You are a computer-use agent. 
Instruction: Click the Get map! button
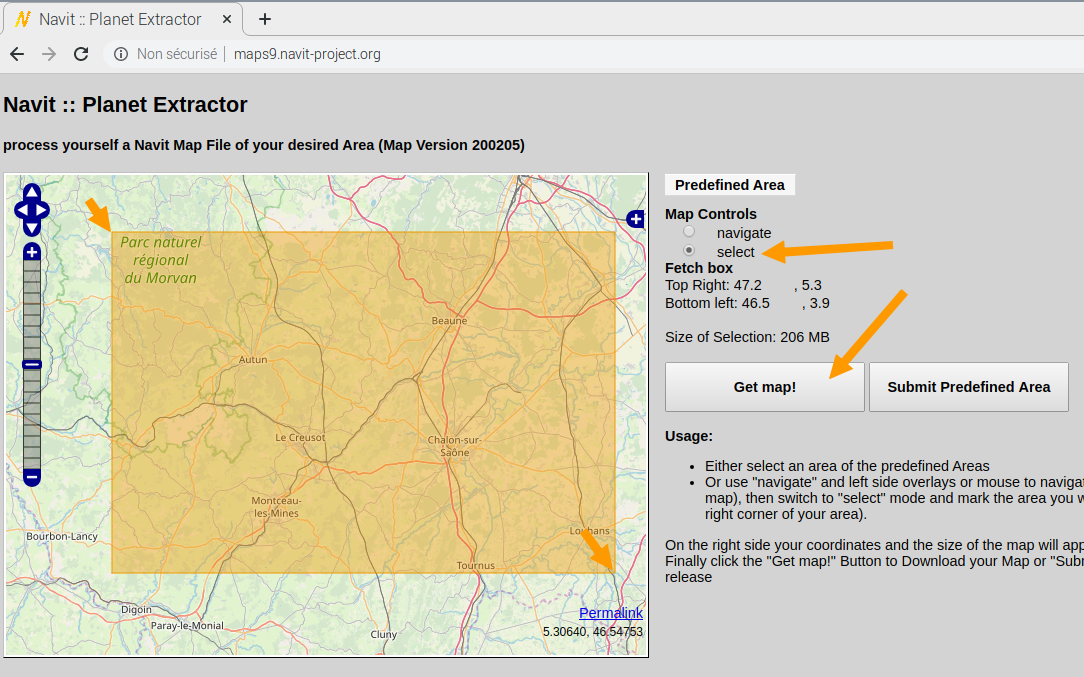[765, 387]
